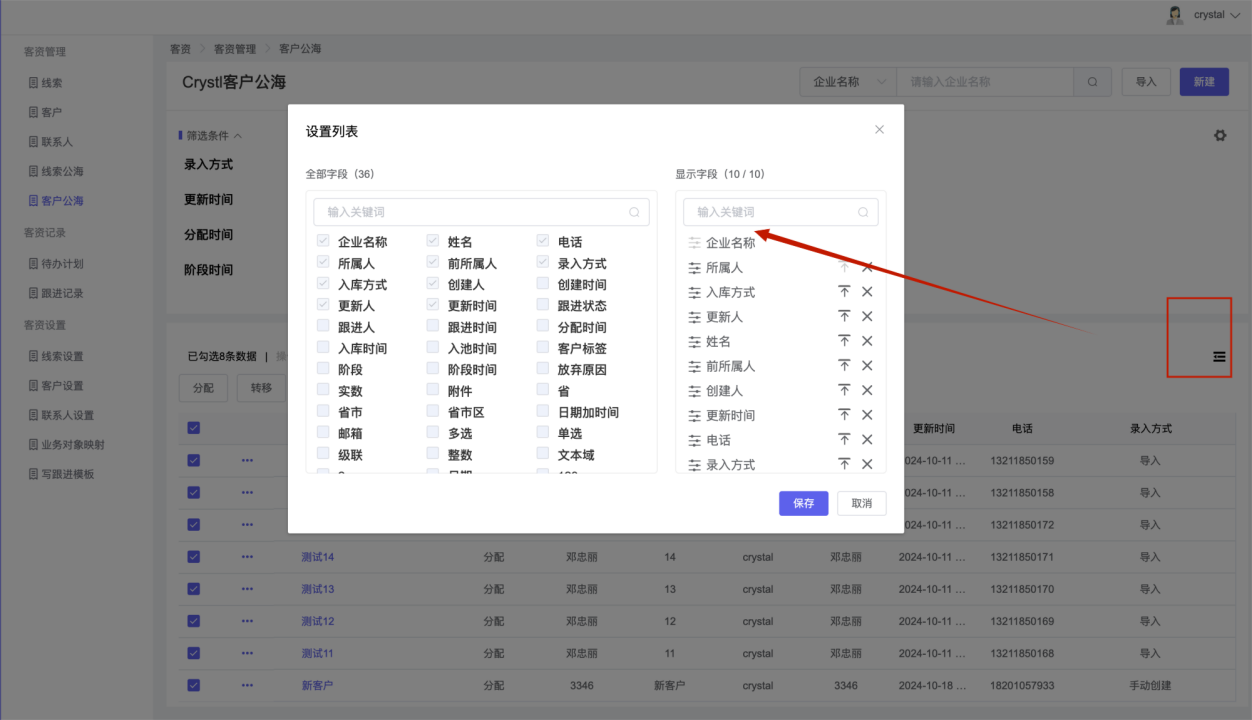Move 前所属人 field to top
This screenshot has height=720, width=1252.
[x=844, y=365]
